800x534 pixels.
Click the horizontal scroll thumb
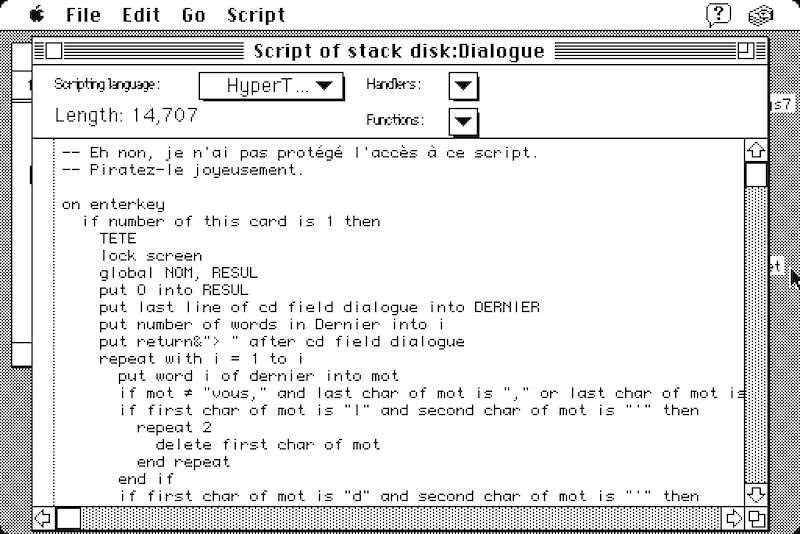68,519
